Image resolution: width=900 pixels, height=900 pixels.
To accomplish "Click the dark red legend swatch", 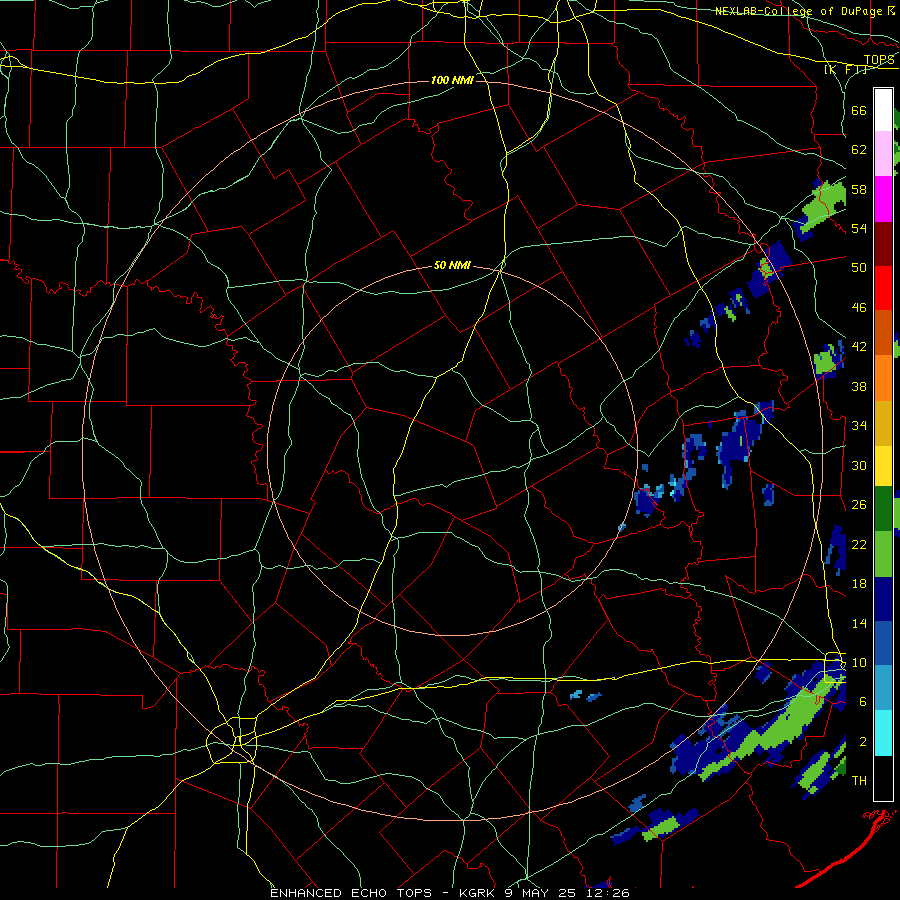I will click(883, 243).
